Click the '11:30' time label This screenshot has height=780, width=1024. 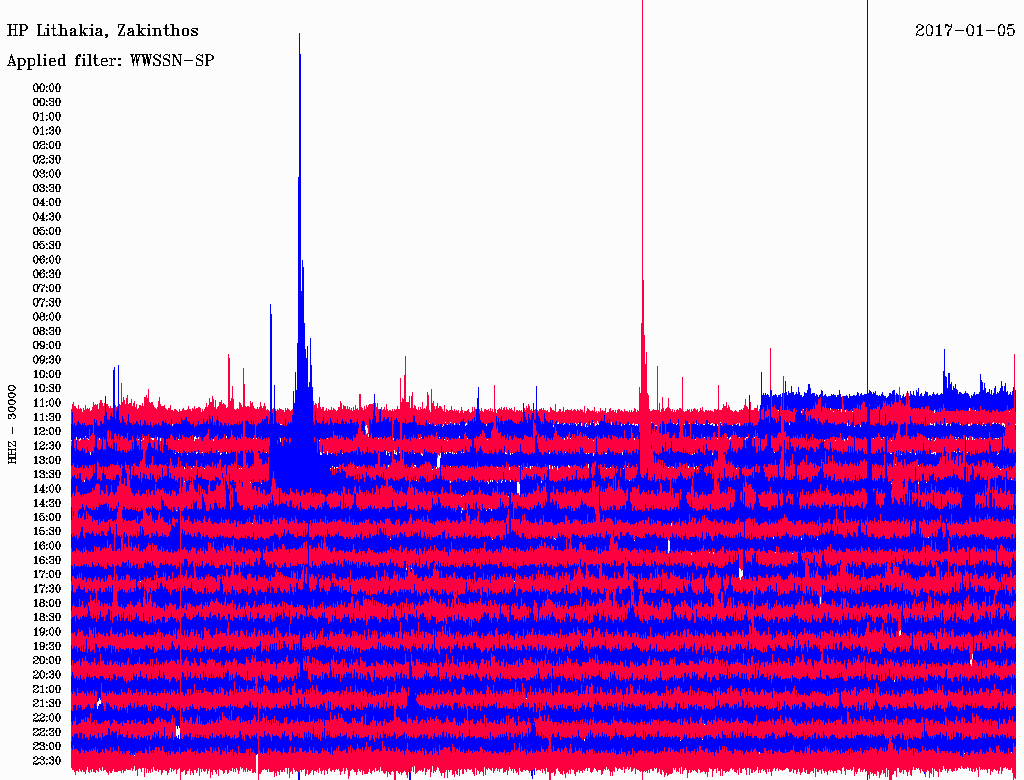click(47, 417)
